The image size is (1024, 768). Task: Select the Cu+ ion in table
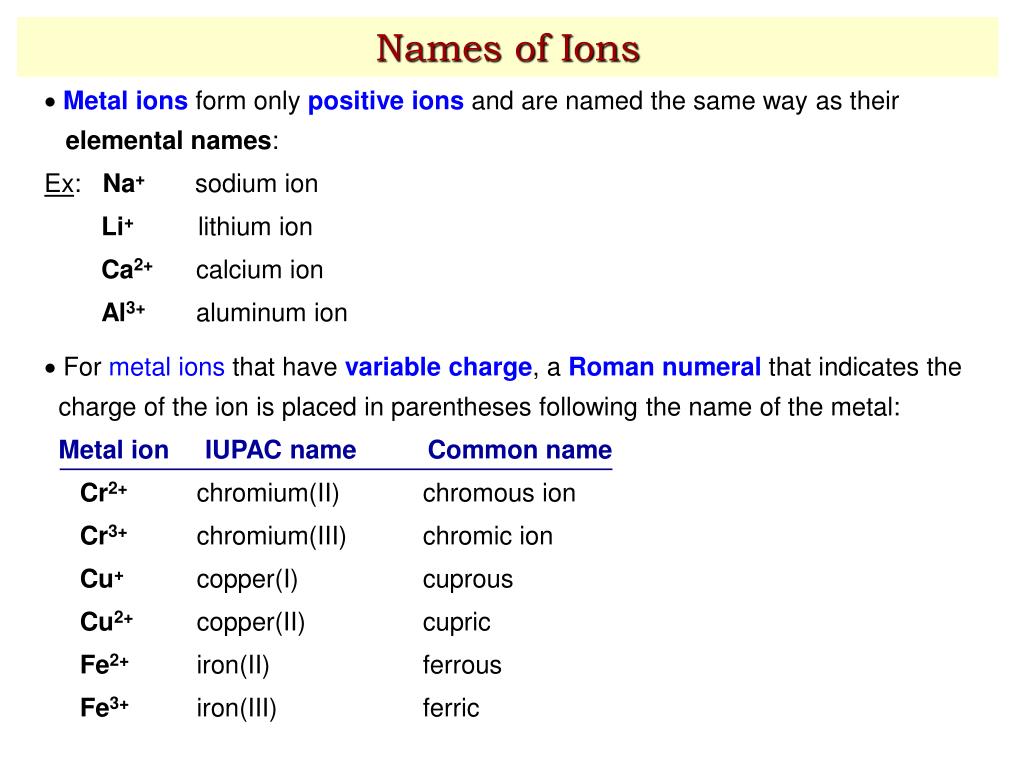tap(102, 579)
